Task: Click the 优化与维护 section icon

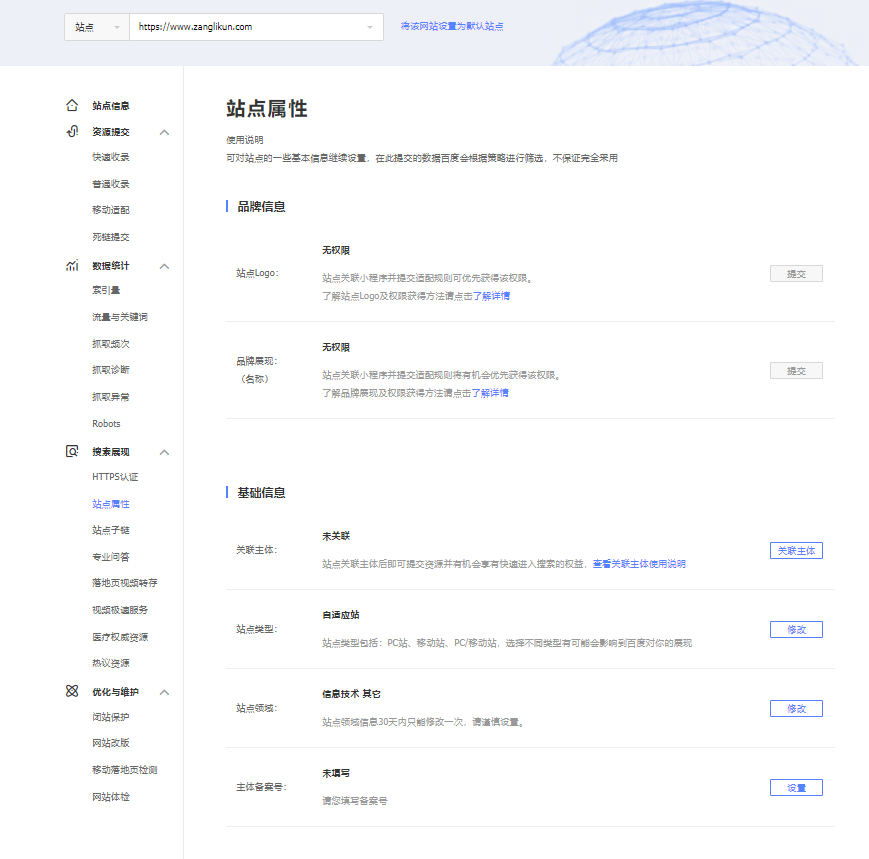Action: (x=72, y=691)
